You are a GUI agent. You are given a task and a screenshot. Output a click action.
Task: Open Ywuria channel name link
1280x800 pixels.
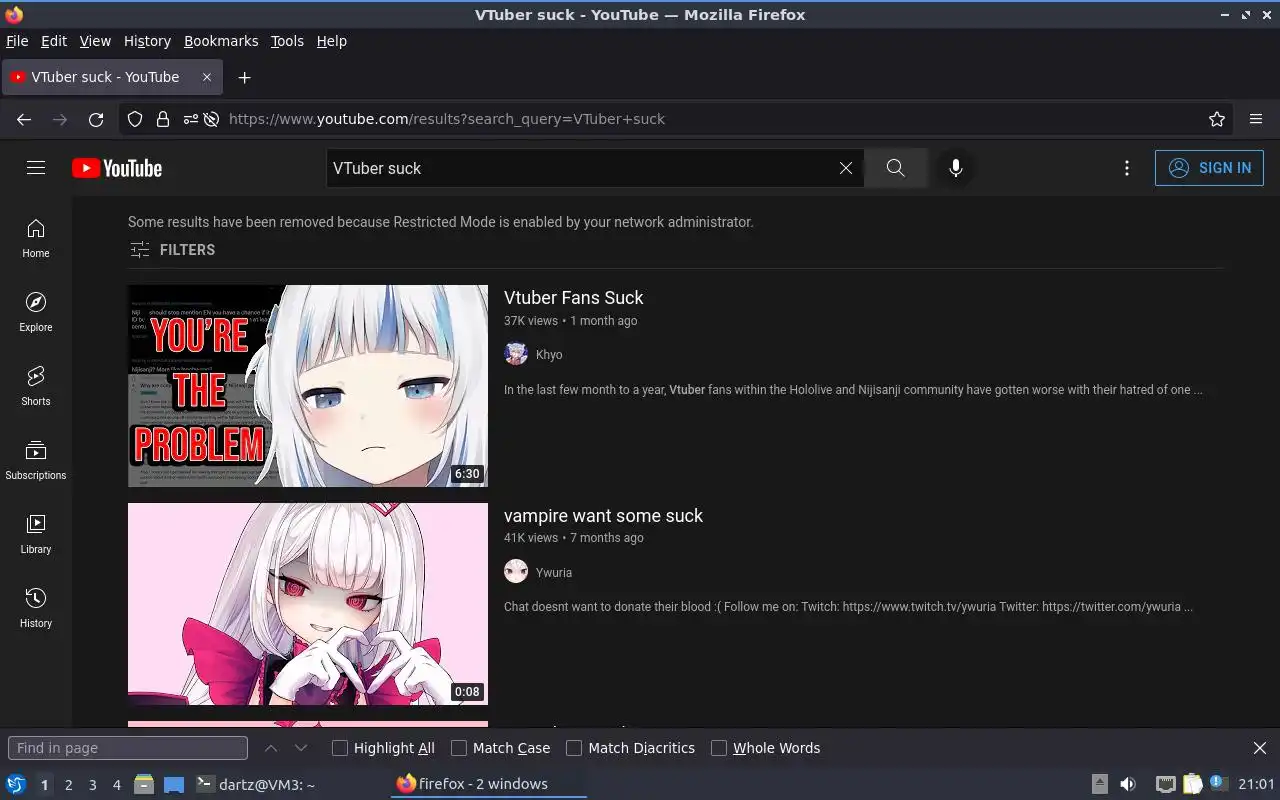point(554,573)
